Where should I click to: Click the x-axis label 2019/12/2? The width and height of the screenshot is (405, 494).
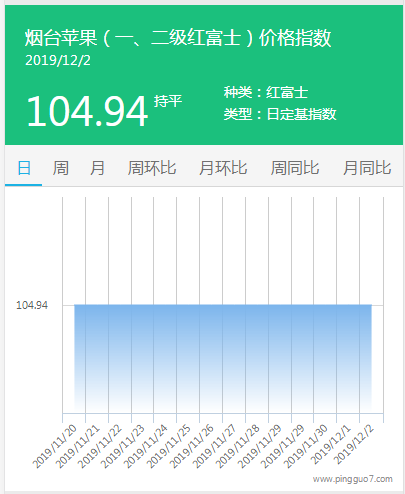354,445
